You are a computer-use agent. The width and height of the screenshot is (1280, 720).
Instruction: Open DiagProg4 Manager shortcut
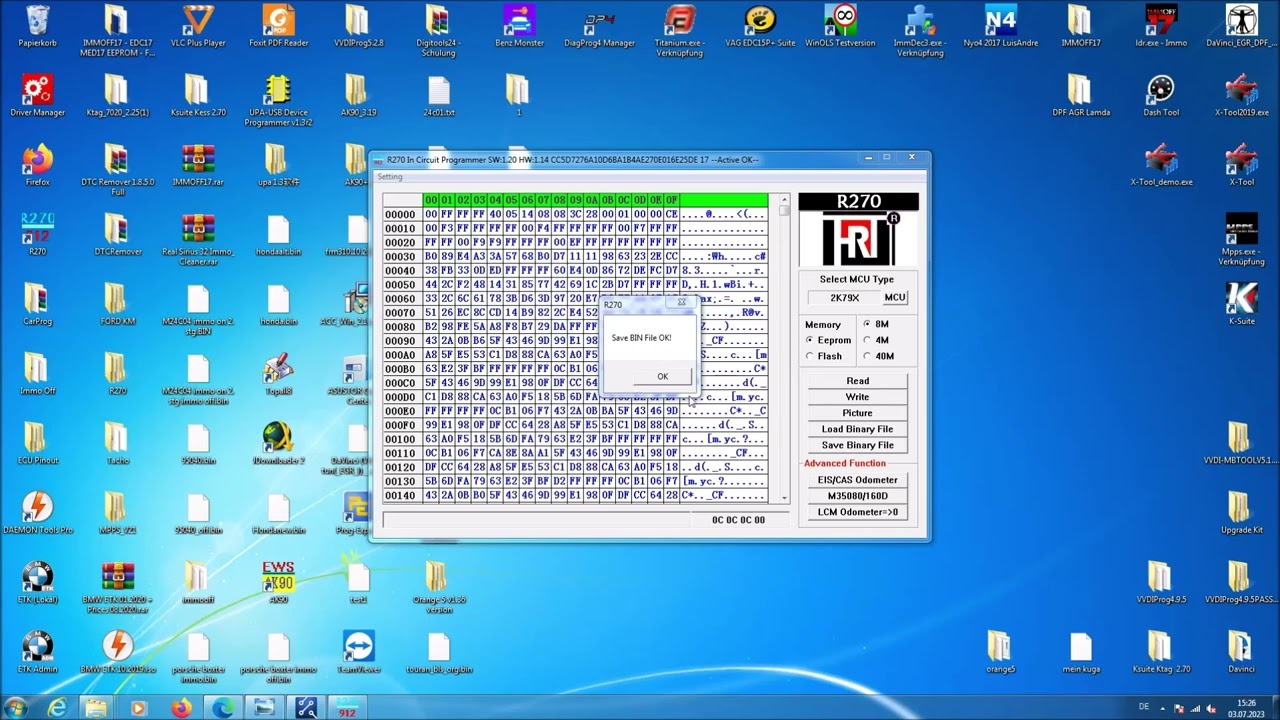pos(599,27)
